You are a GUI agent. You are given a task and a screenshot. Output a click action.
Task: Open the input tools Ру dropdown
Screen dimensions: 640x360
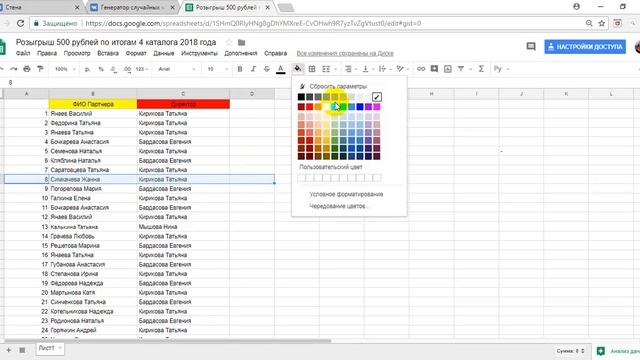coord(501,69)
